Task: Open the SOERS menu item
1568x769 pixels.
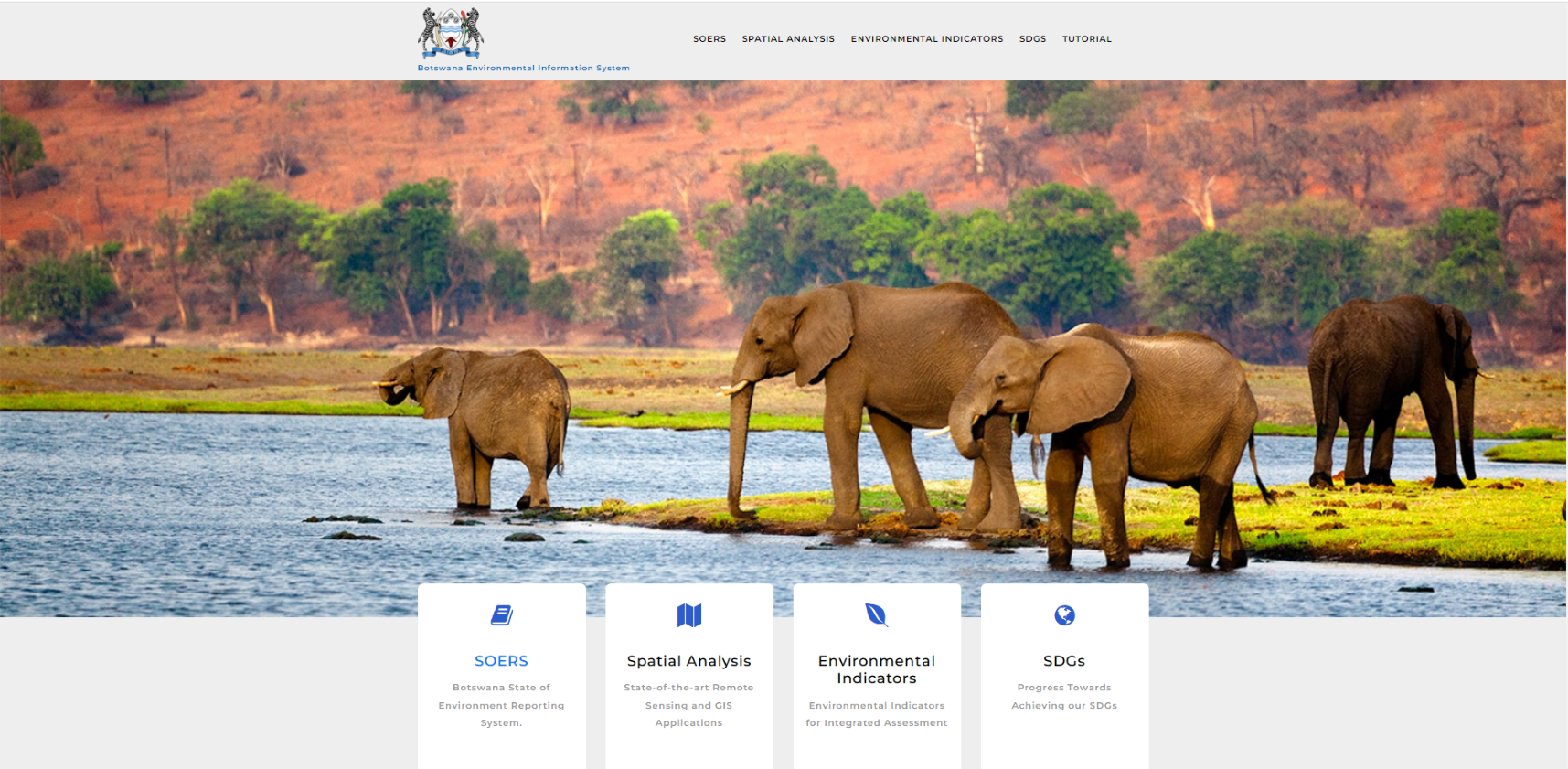Action: pos(709,39)
